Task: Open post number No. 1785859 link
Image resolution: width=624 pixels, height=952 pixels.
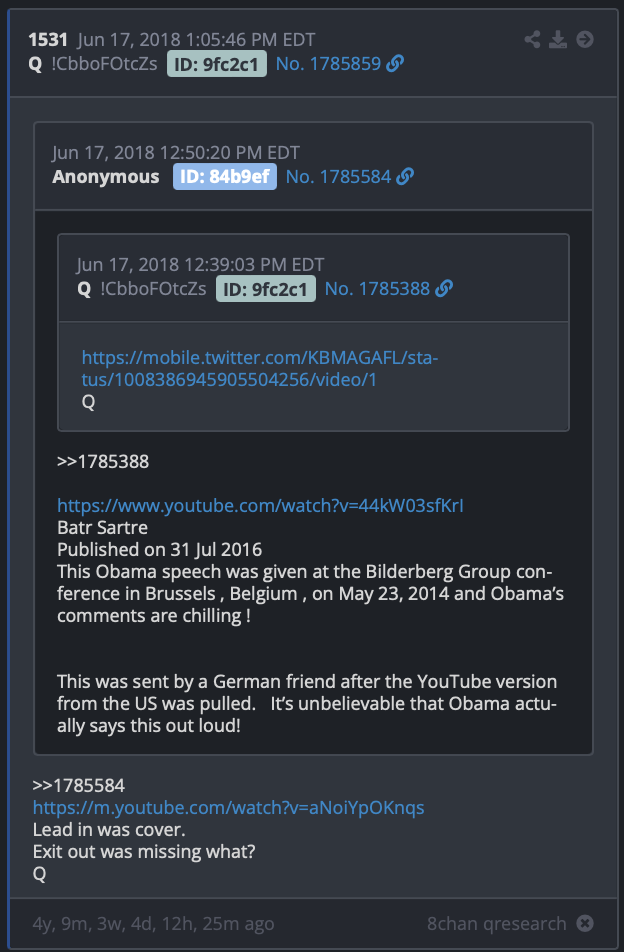Action: point(328,64)
